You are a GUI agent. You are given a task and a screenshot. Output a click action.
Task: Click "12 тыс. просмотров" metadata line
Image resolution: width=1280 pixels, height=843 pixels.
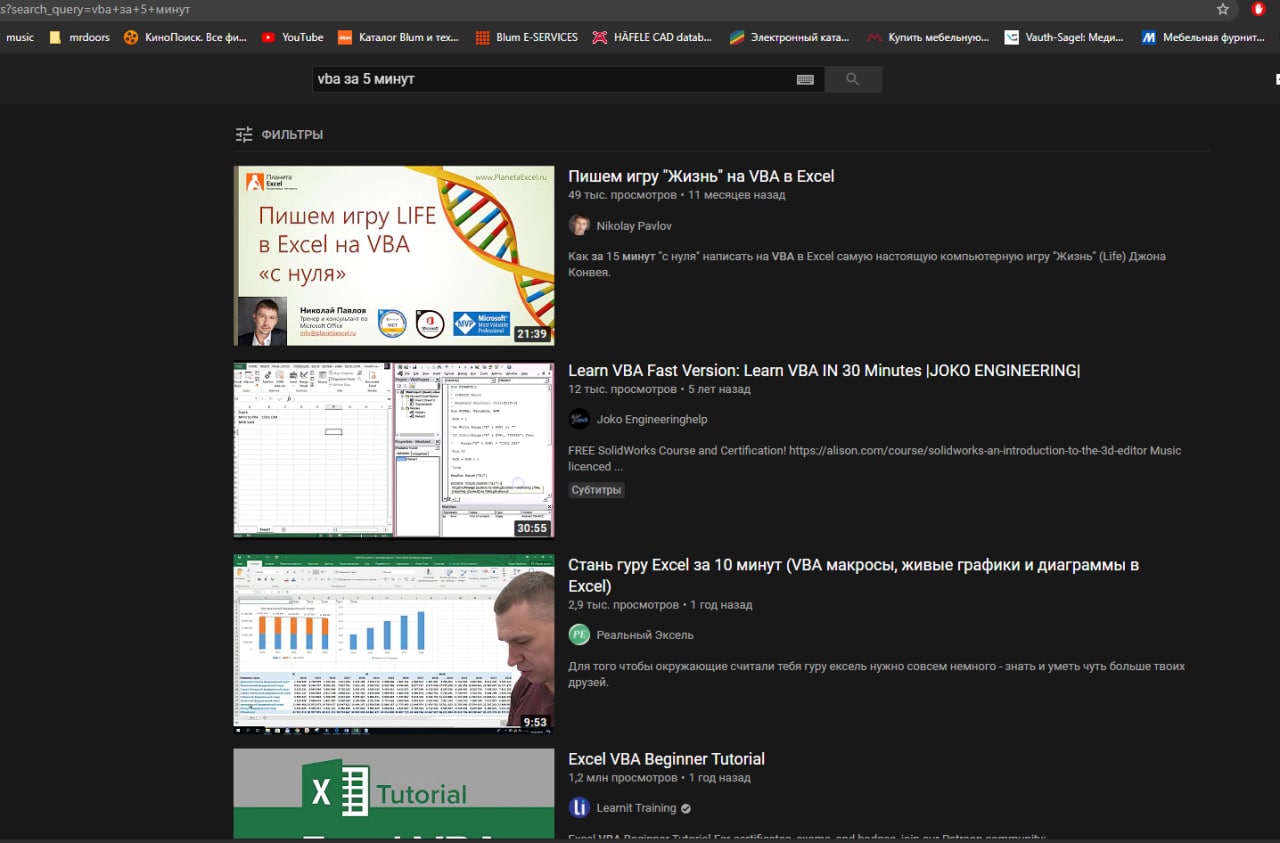pyautogui.click(x=659, y=389)
